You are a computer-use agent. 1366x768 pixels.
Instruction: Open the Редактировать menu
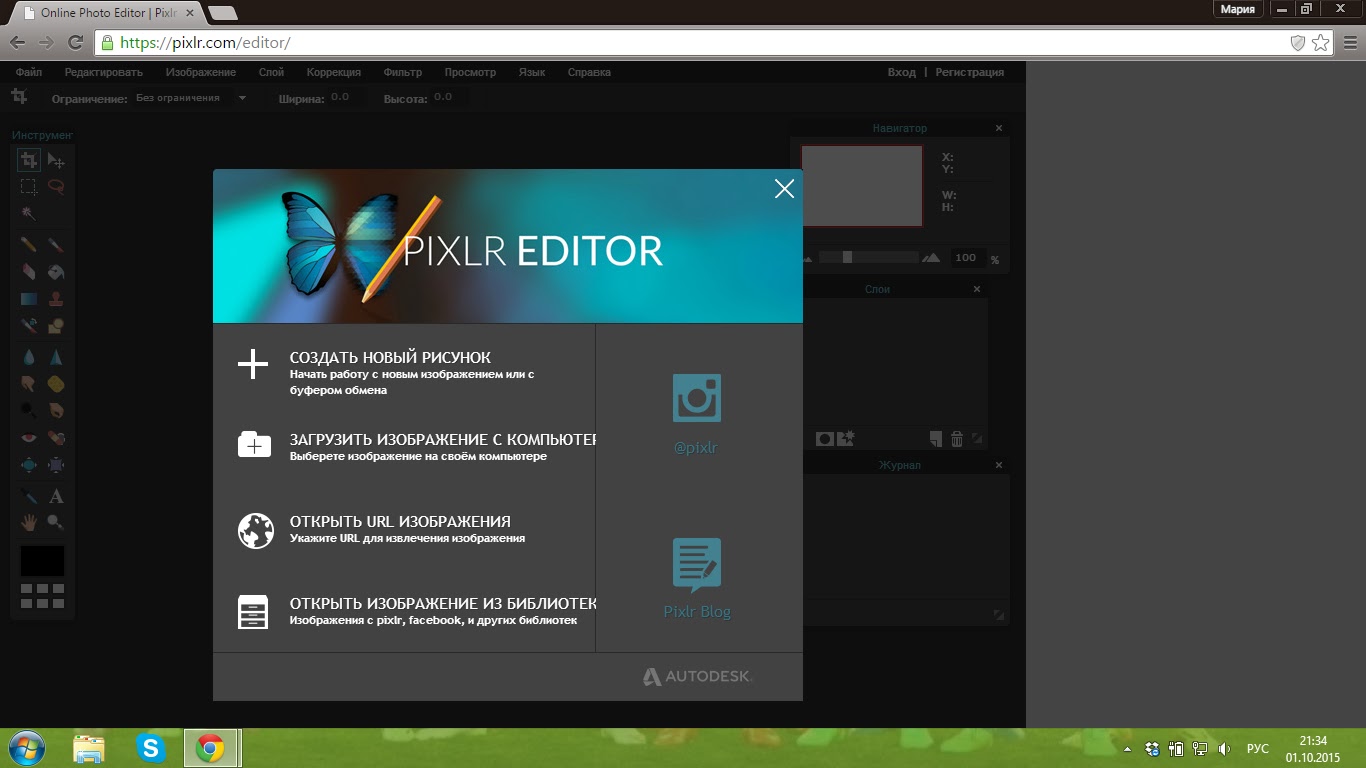click(104, 72)
